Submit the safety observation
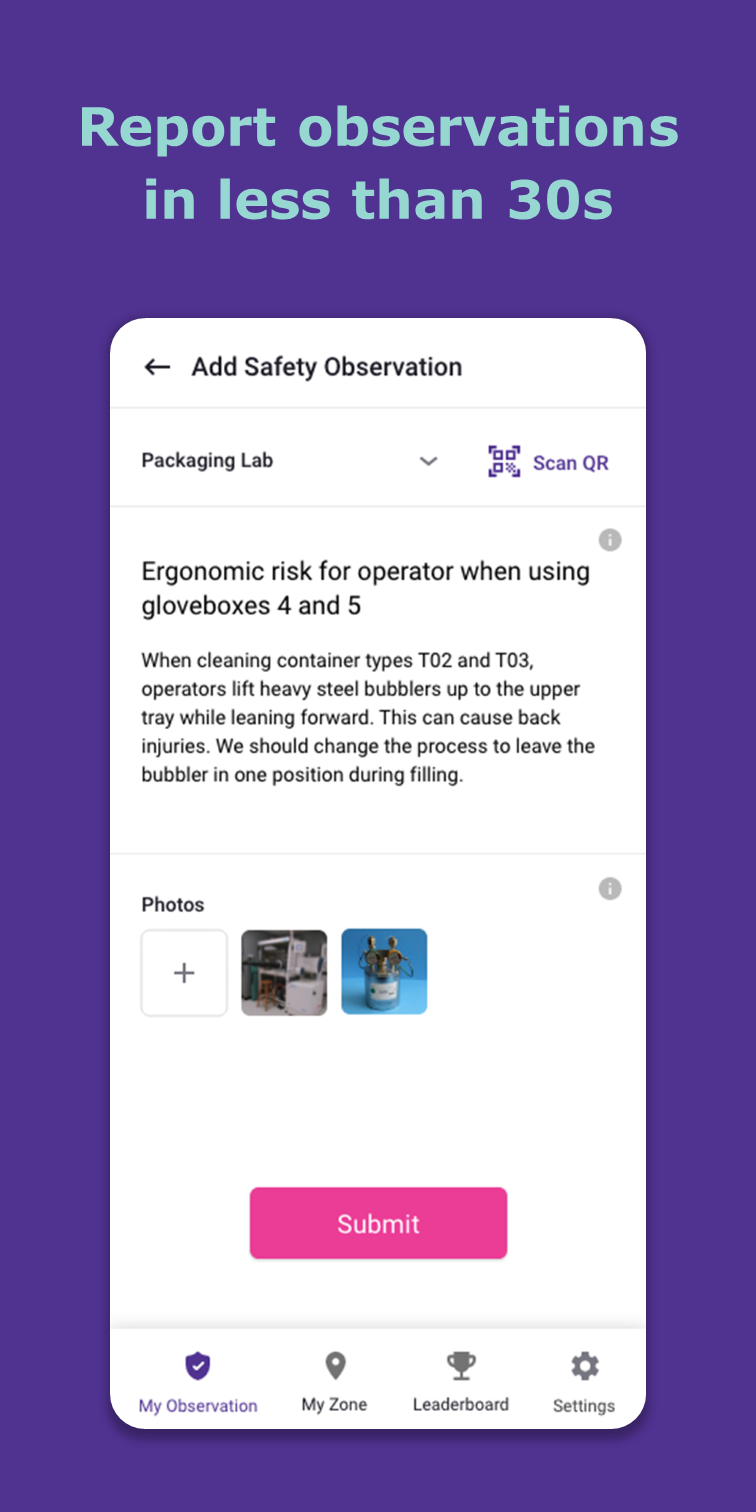 pos(378,1223)
